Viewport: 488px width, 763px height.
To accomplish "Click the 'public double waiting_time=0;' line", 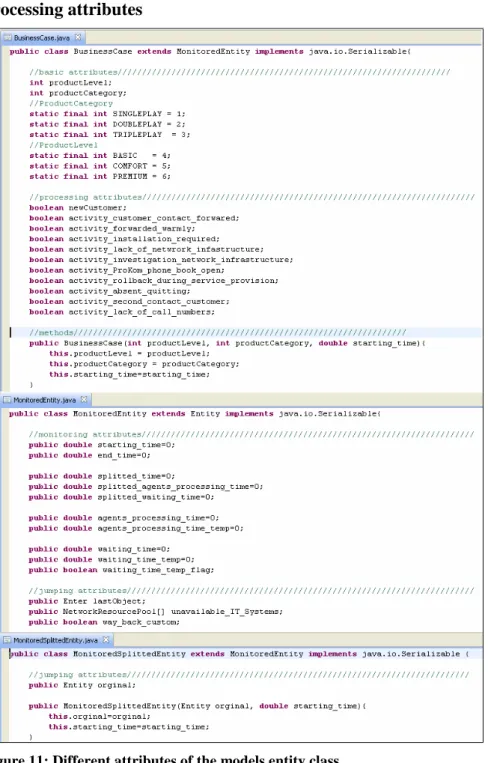I will tap(99, 549).
